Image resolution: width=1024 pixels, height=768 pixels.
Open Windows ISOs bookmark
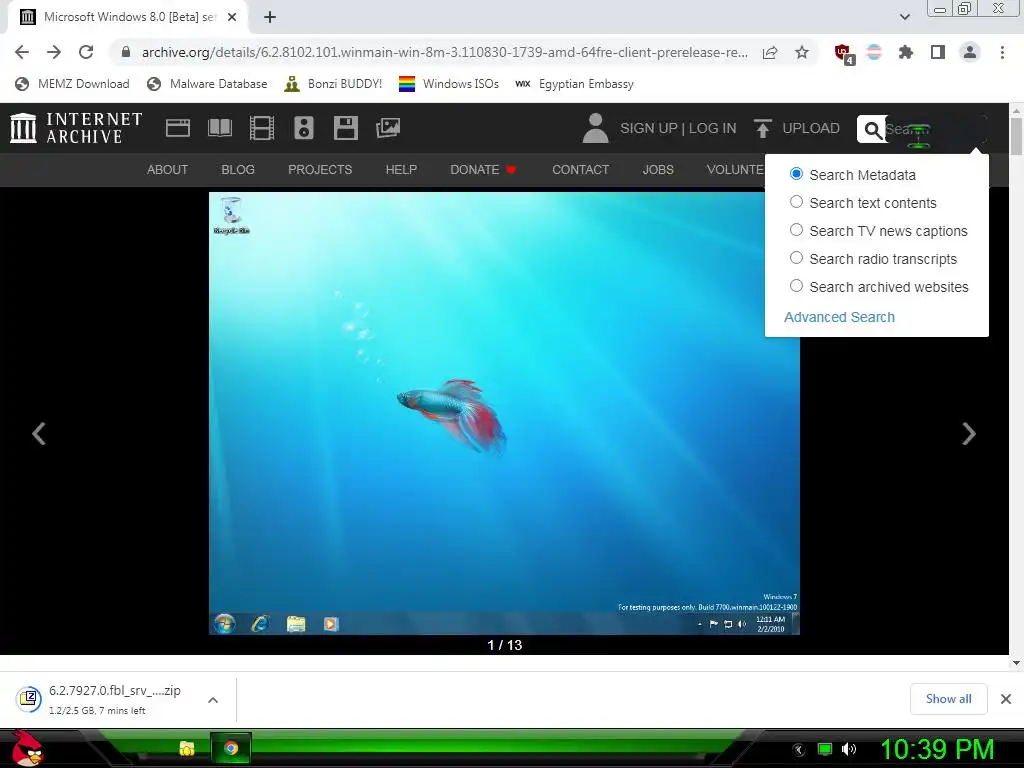pyautogui.click(x=449, y=84)
